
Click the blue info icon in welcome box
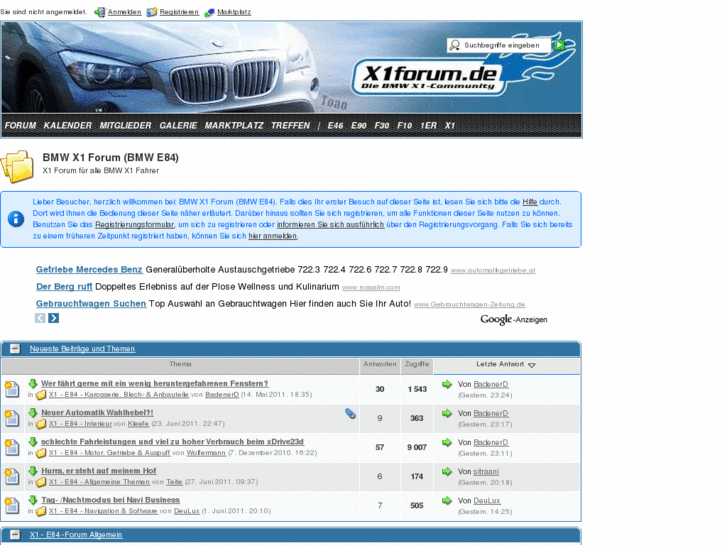16,218
